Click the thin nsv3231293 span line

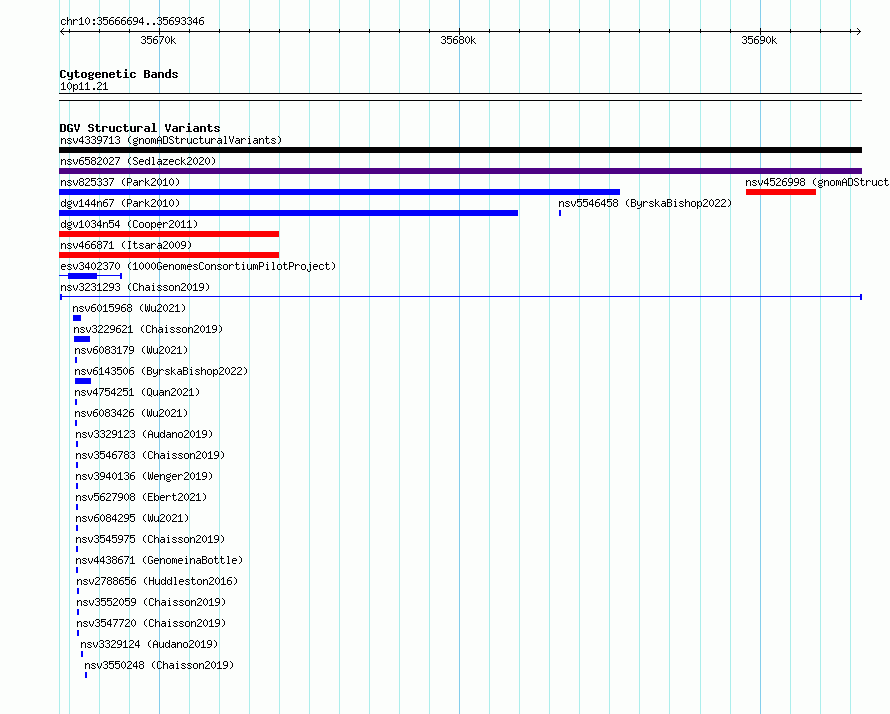[x=461, y=297]
